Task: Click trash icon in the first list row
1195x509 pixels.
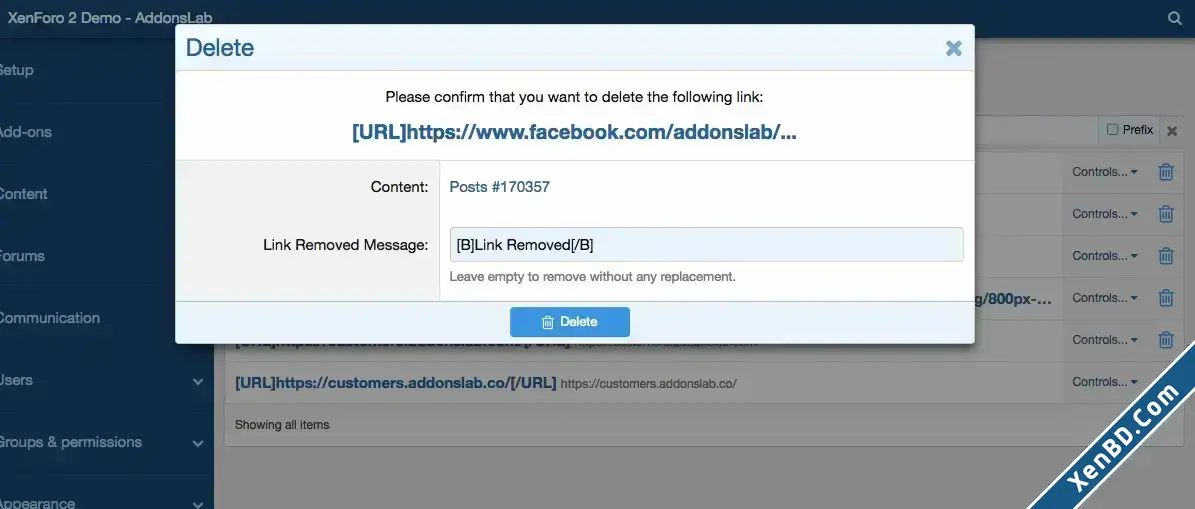Action: 1166,172
